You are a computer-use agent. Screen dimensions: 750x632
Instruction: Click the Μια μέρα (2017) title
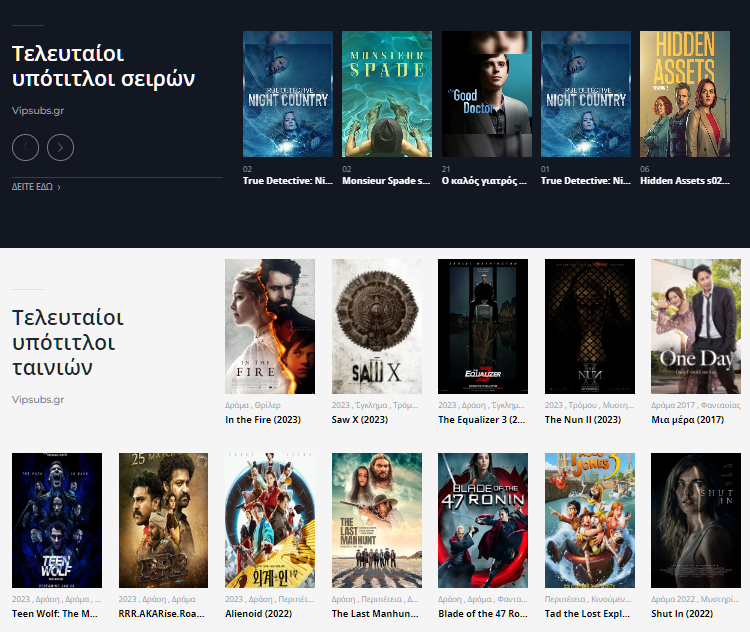688,420
